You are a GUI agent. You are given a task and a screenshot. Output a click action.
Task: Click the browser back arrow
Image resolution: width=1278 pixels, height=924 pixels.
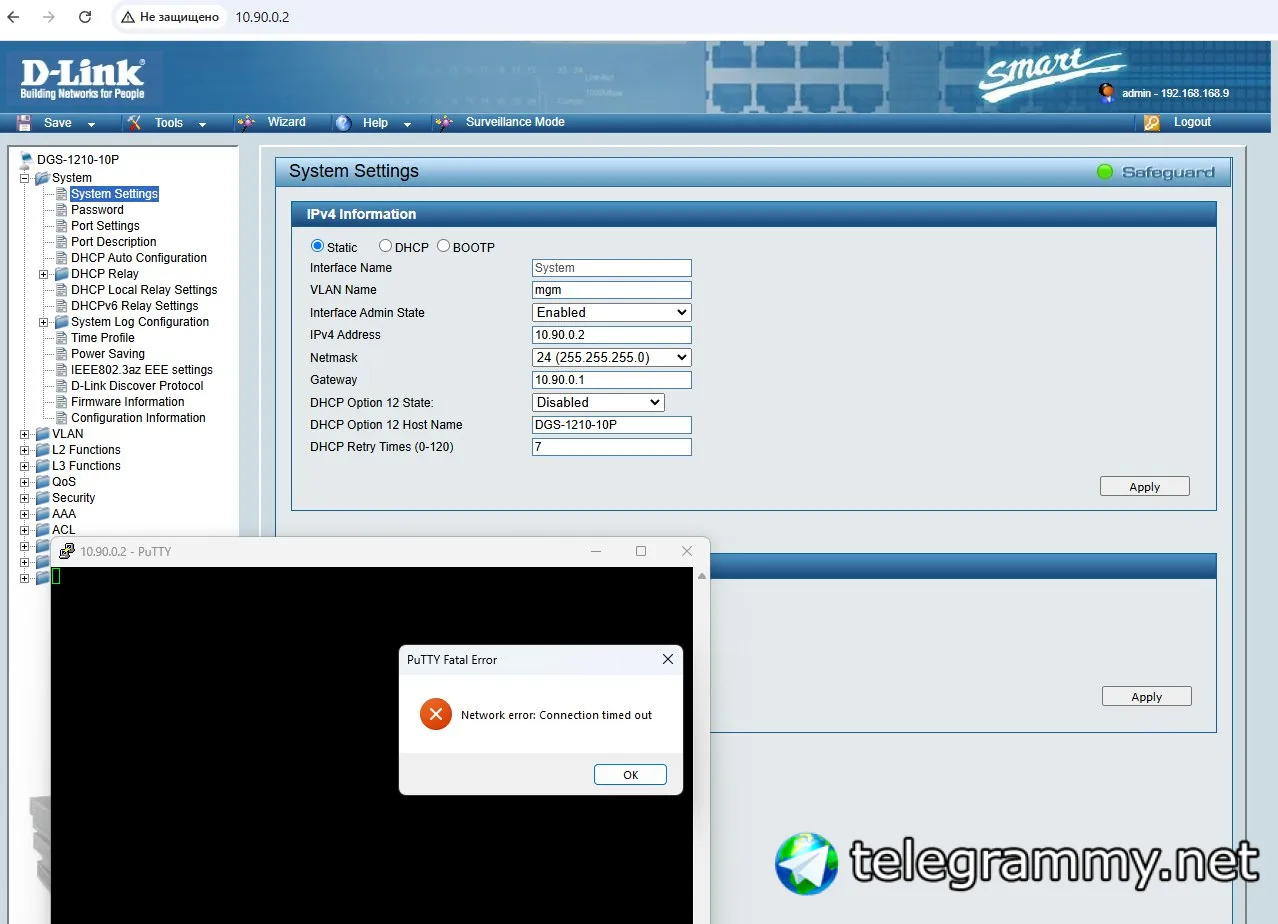(x=13, y=17)
